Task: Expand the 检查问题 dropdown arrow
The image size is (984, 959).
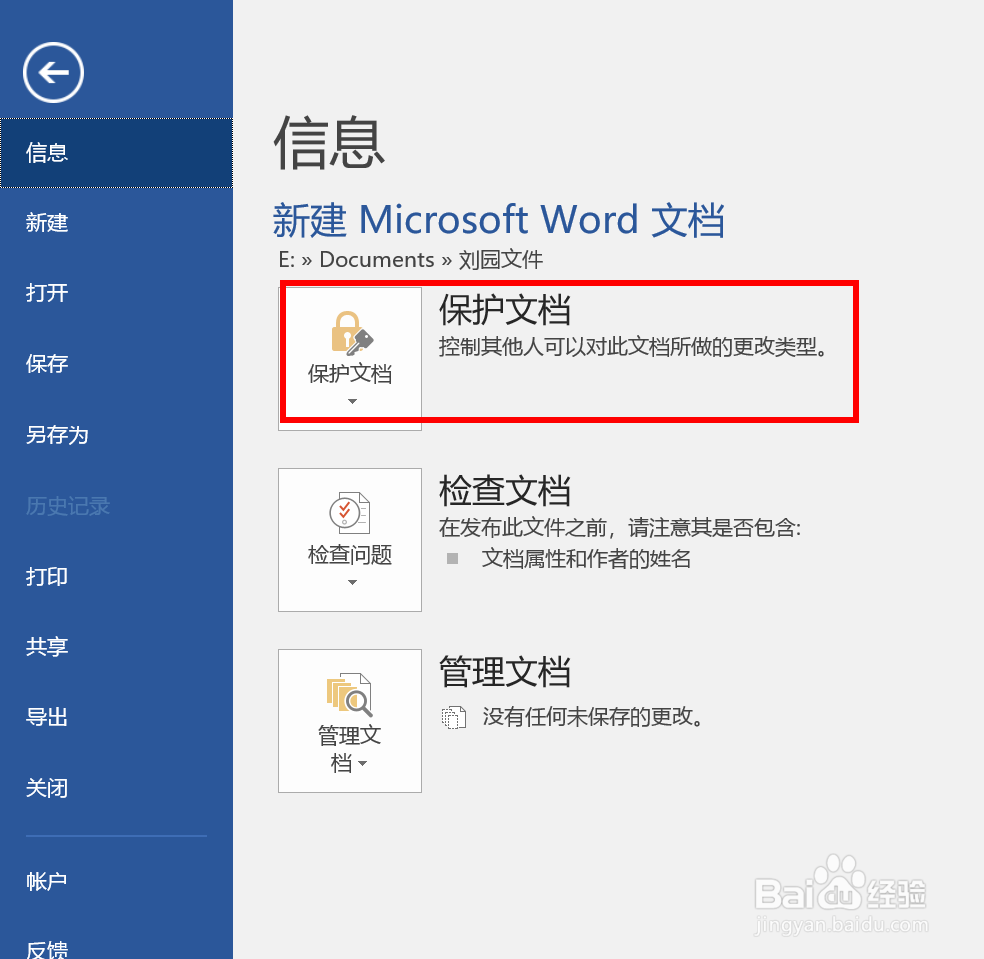Action: pyautogui.click(x=352, y=582)
